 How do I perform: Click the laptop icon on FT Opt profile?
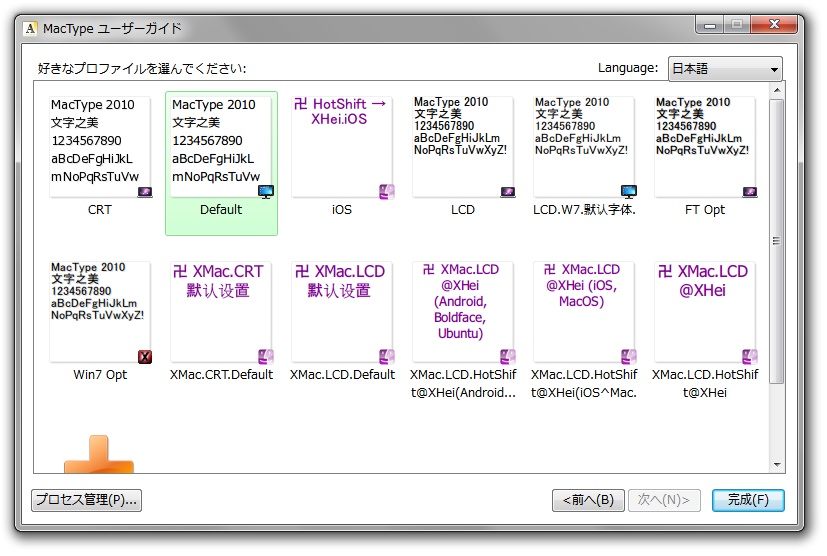click(x=749, y=192)
